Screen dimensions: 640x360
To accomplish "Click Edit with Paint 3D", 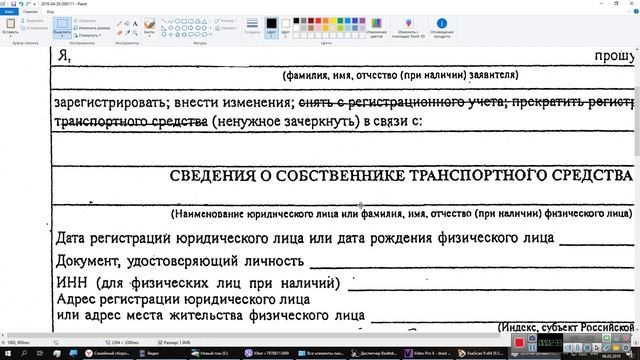I will tap(408, 28).
